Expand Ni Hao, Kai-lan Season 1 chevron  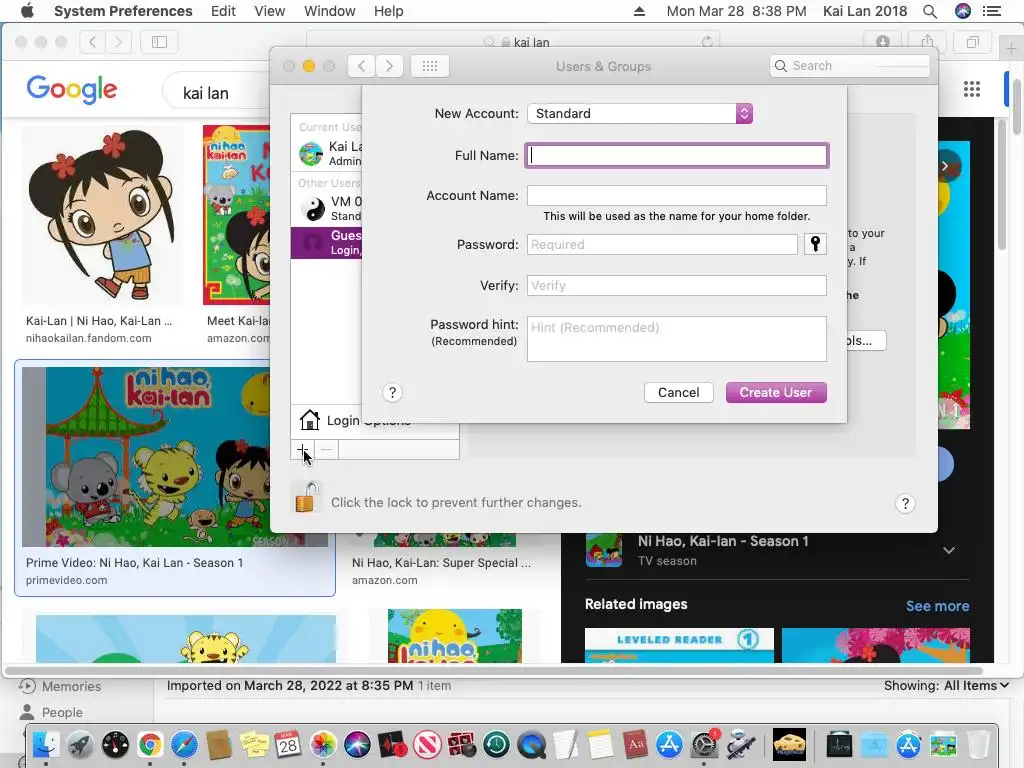point(949,550)
